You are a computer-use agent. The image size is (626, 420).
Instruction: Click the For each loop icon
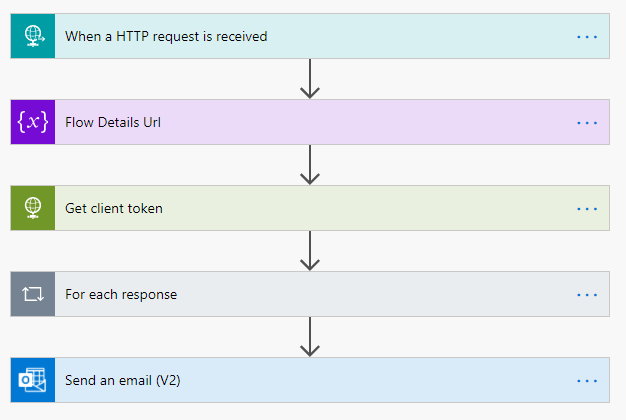(33, 295)
